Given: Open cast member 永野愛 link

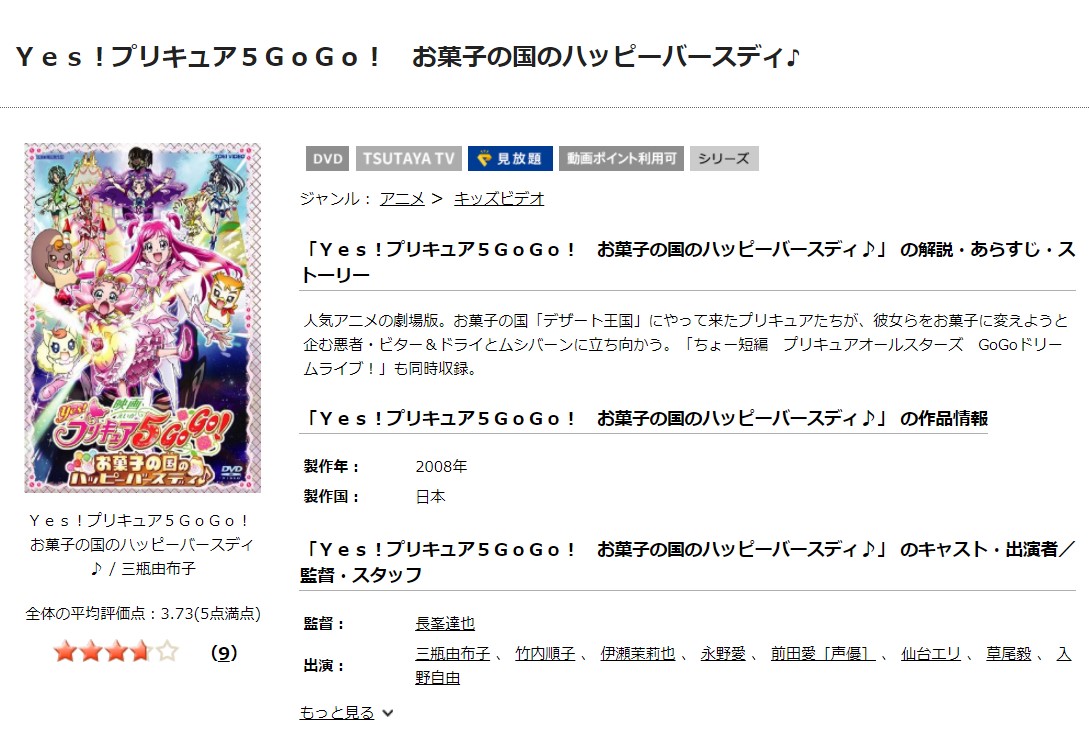Looking at the screenshot, I should [723, 654].
